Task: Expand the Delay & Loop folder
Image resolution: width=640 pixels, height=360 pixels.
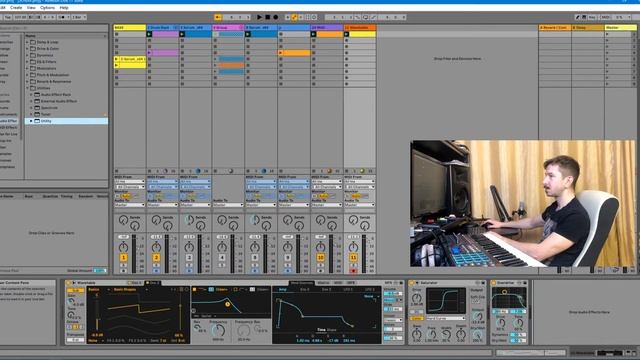Action: (x=27, y=42)
